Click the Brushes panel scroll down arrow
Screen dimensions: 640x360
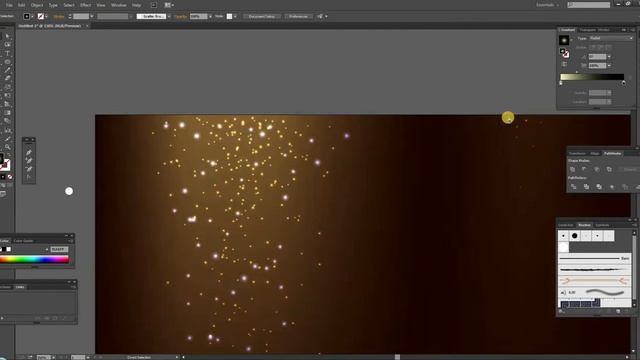click(x=634, y=305)
